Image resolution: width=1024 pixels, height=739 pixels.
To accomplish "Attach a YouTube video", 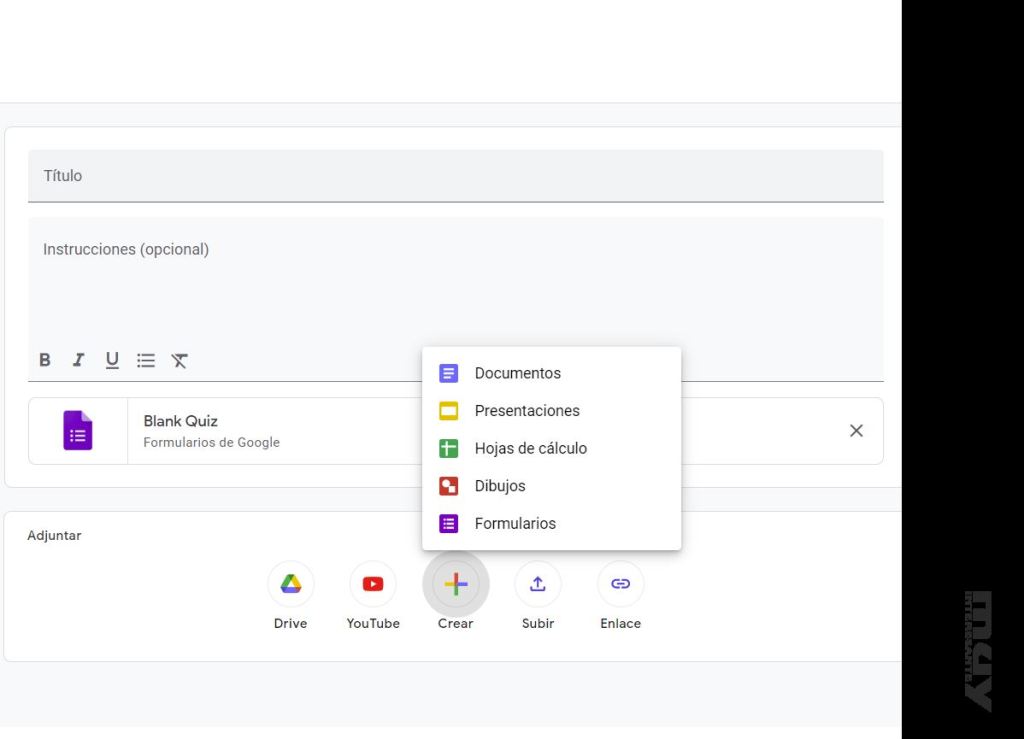I will coord(373,584).
